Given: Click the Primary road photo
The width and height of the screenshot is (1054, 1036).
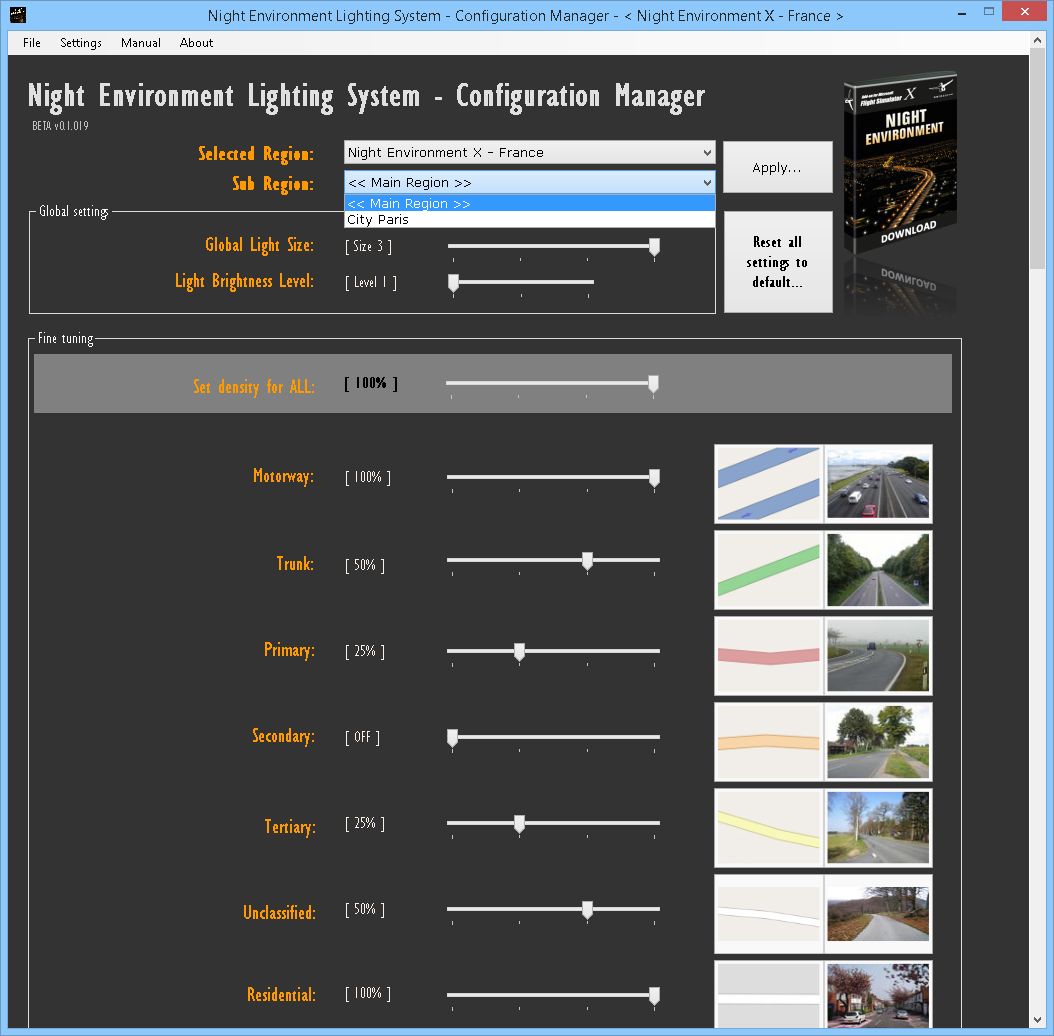Looking at the screenshot, I should (x=878, y=656).
